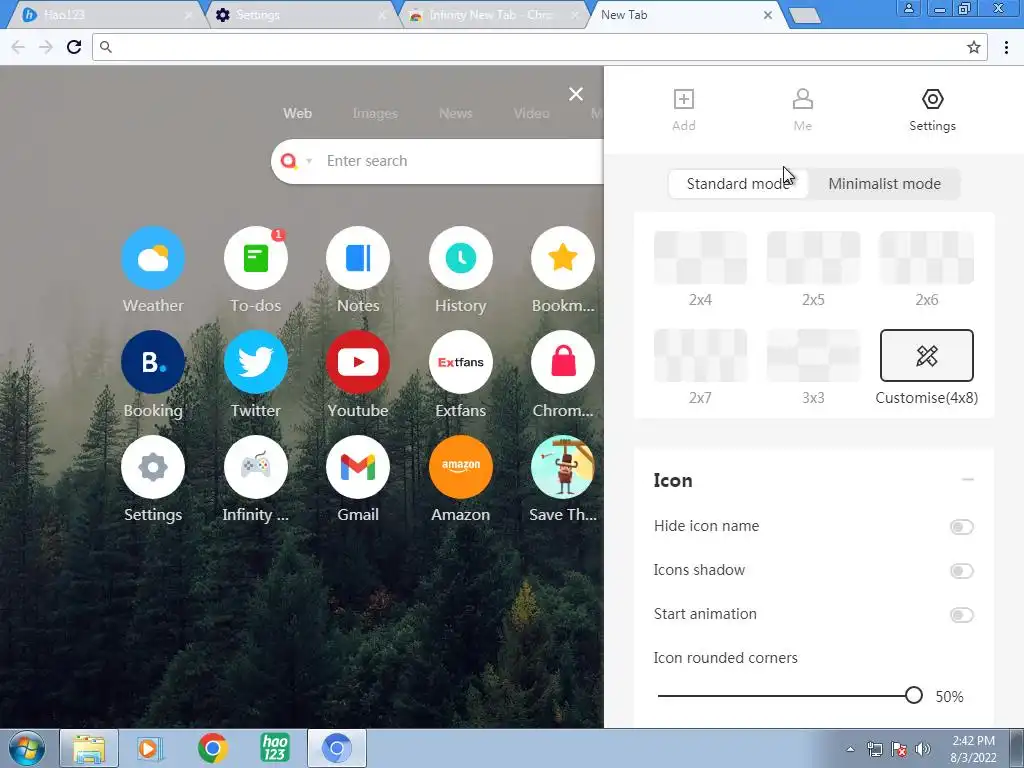Choose Minimalist mode option

pos(884,184)
